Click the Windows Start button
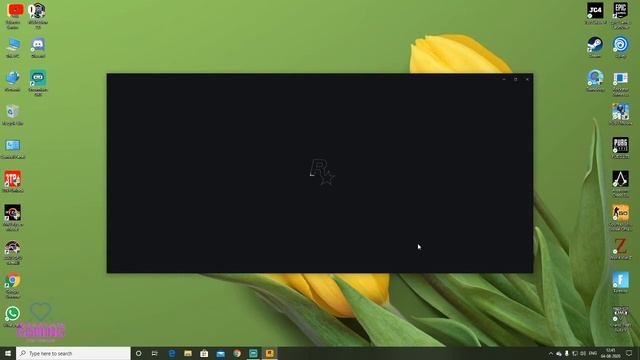The width and height of the screenshot is (640, 360). [x=8, y=353]
